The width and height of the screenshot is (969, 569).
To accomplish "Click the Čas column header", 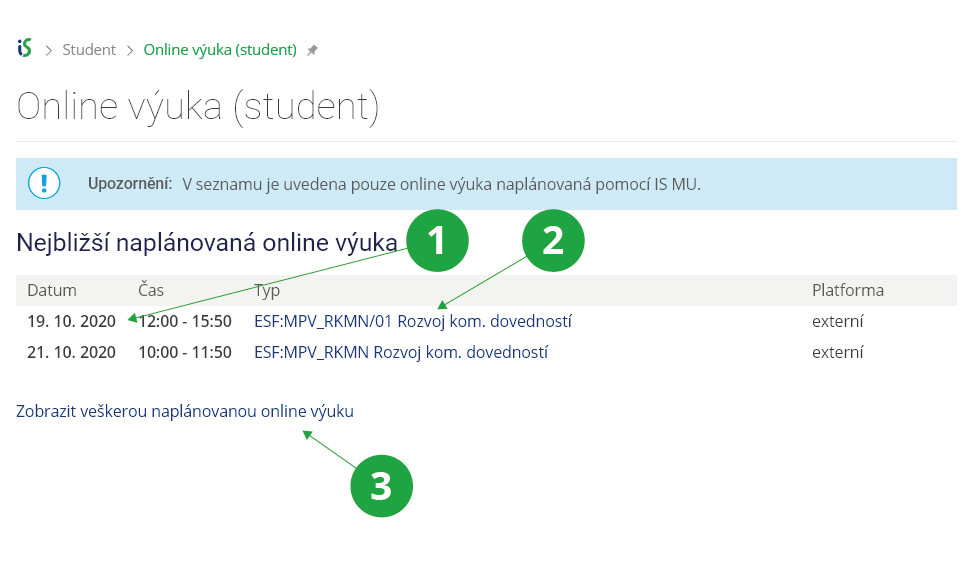I will tap(150, 290).
